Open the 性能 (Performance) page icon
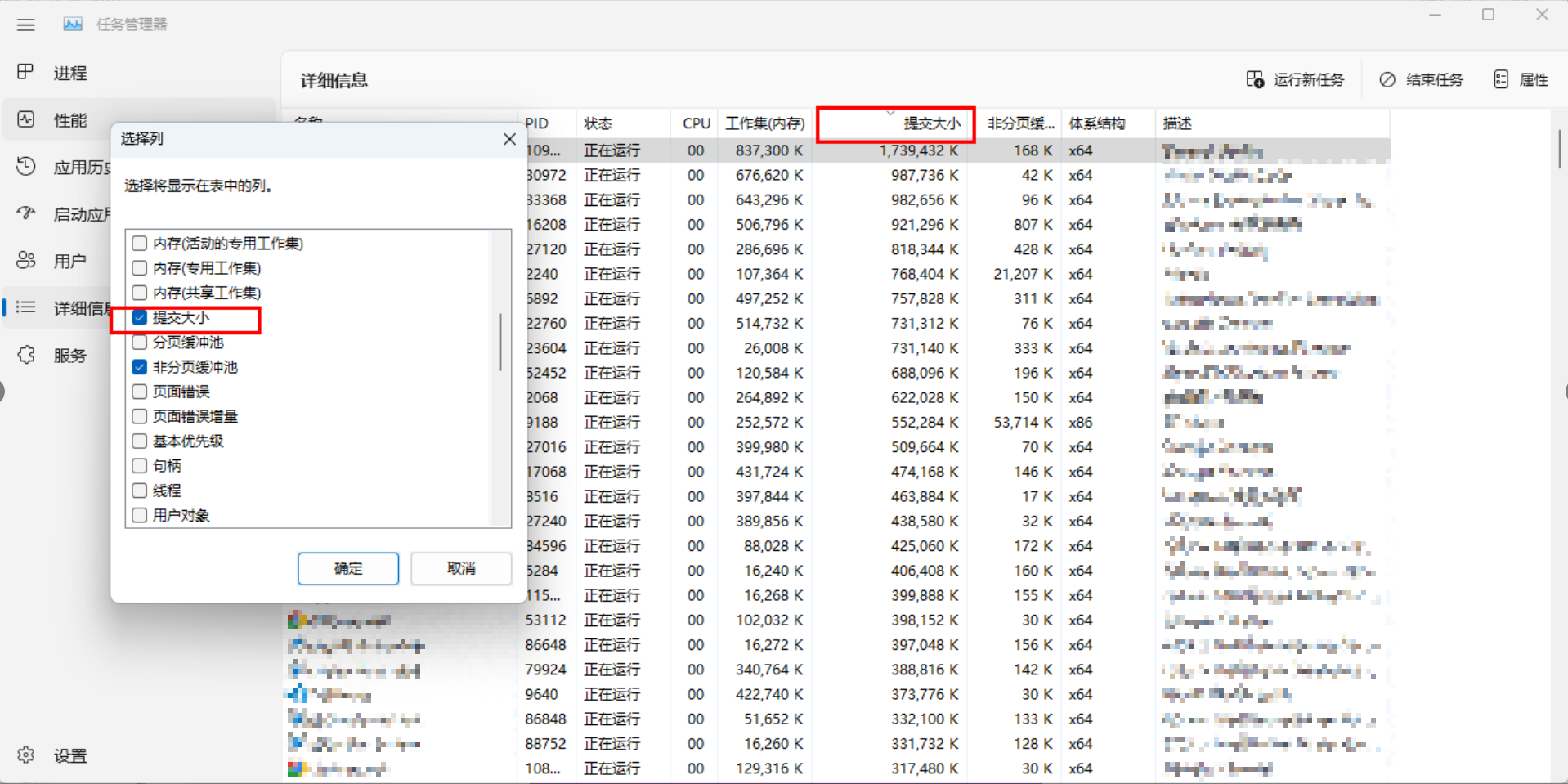The image size is (1568, 784). pyautogui.click(x=26, y=120)
